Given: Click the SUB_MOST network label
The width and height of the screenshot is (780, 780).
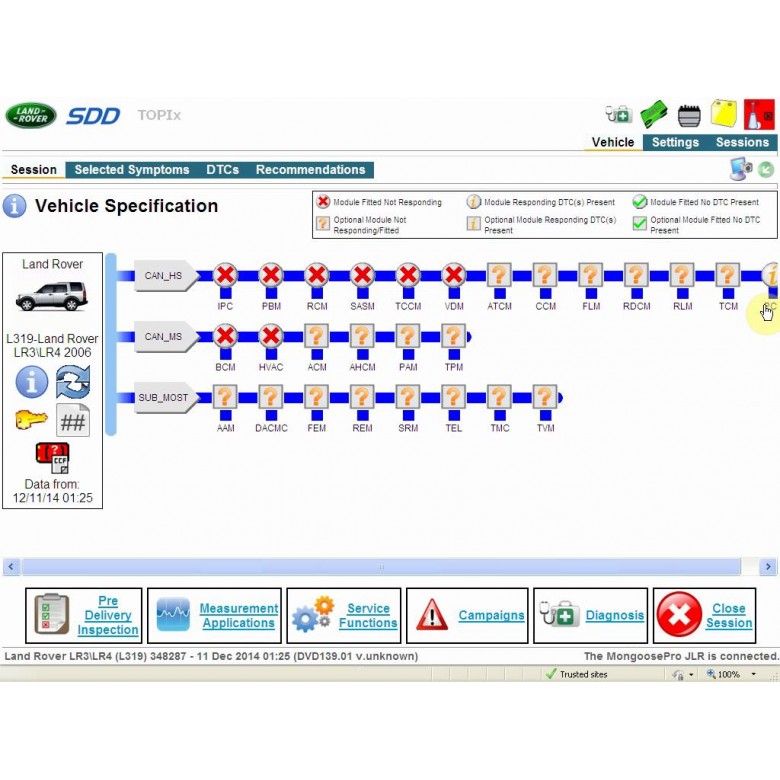Looking at the screenshot, I should [166, 397].
